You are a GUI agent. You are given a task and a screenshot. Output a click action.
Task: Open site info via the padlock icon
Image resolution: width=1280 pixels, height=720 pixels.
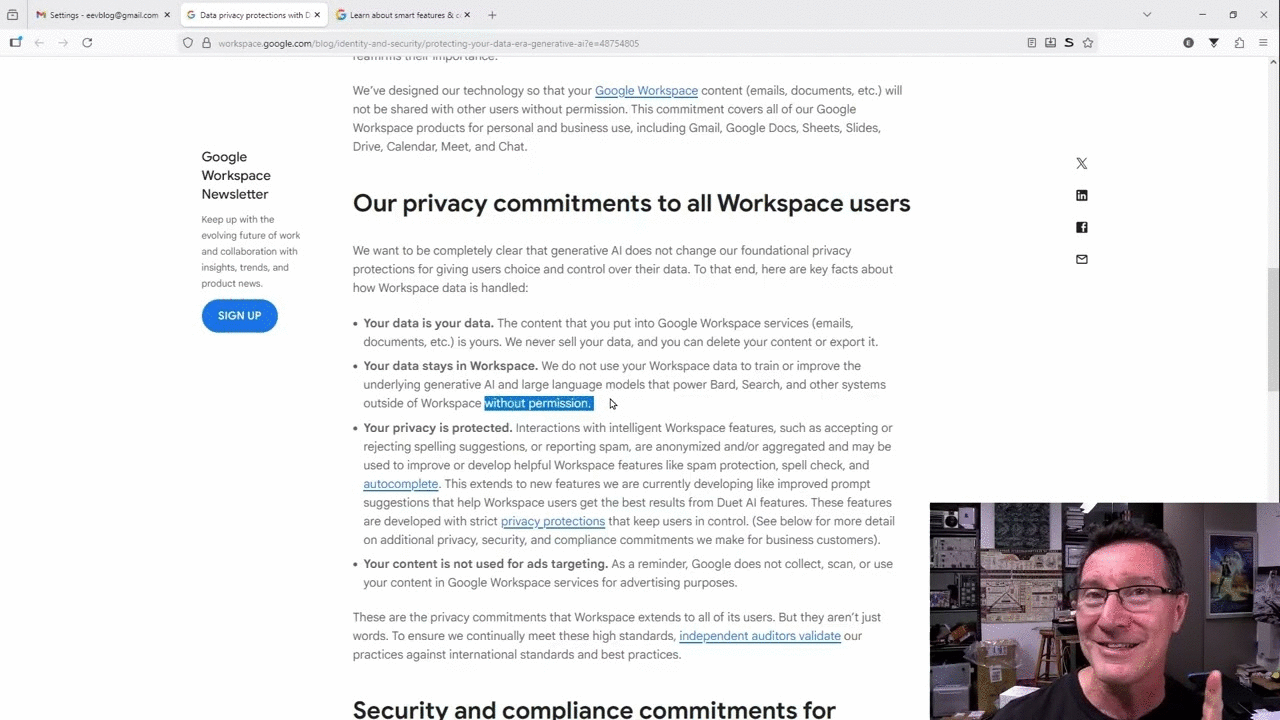206,43
